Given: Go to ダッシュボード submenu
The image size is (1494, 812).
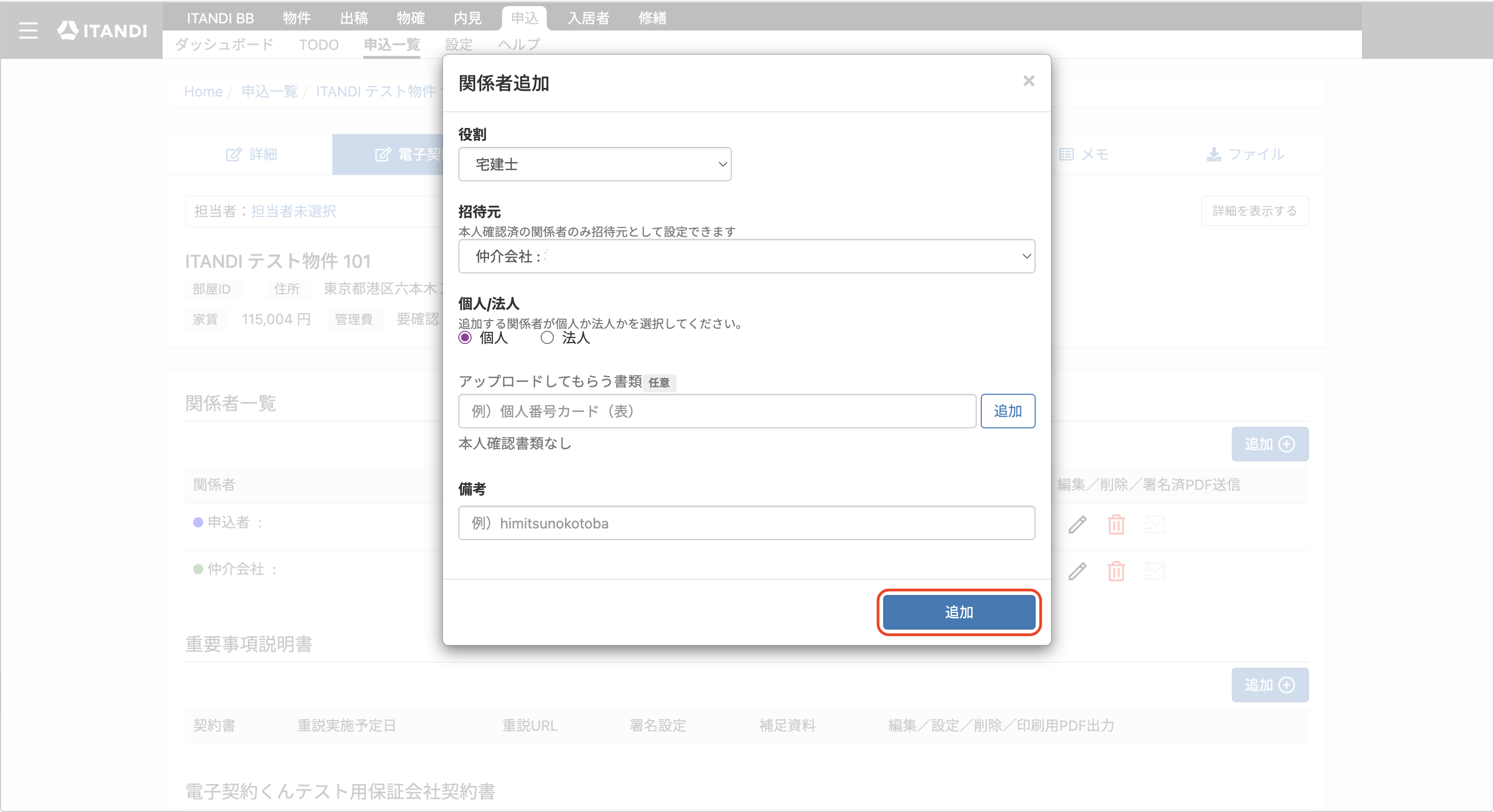Looking at the screenshot, I should coord(224,45).
